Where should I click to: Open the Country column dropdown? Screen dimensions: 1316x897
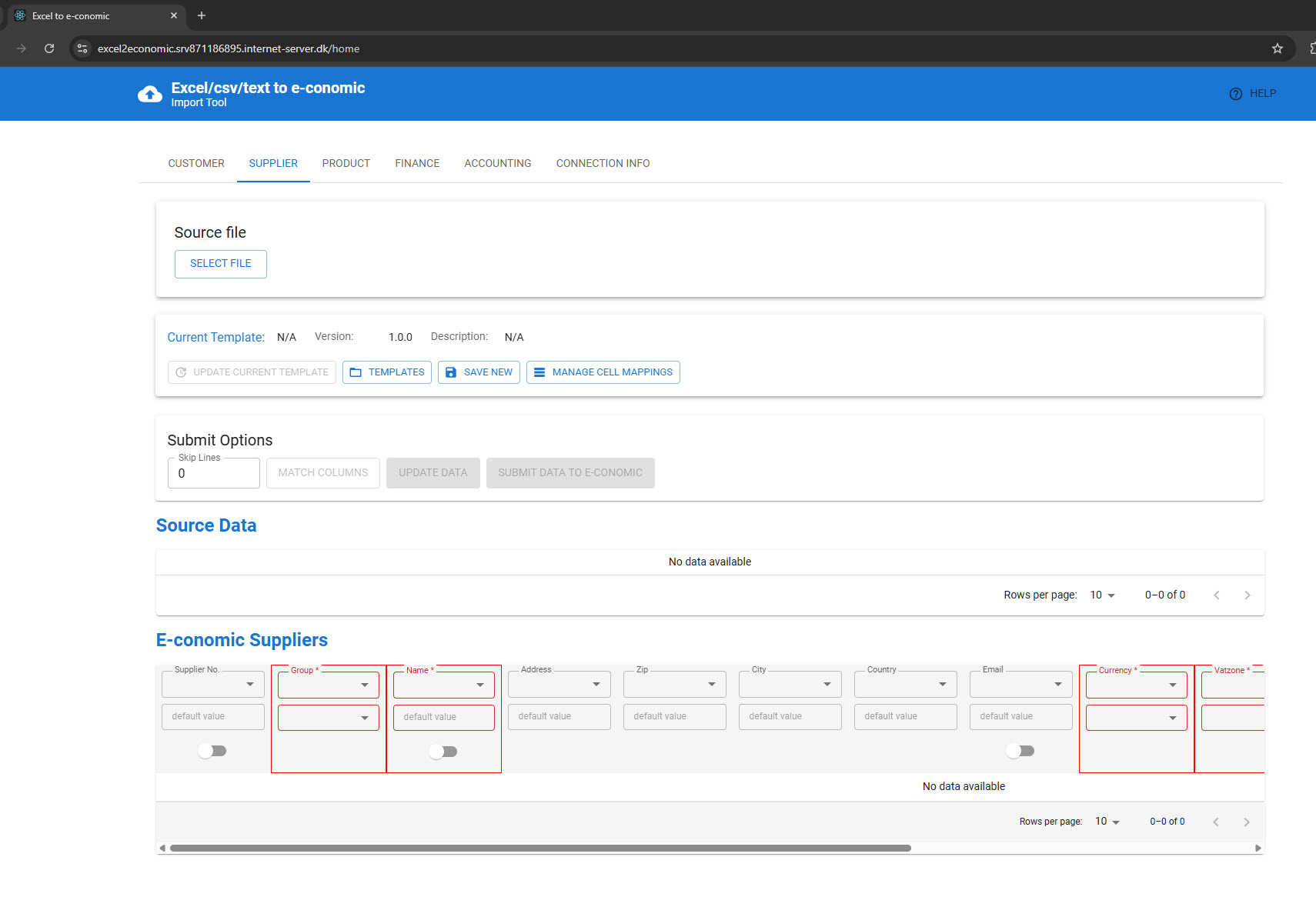pyautogui.click(x=906, y=684)
